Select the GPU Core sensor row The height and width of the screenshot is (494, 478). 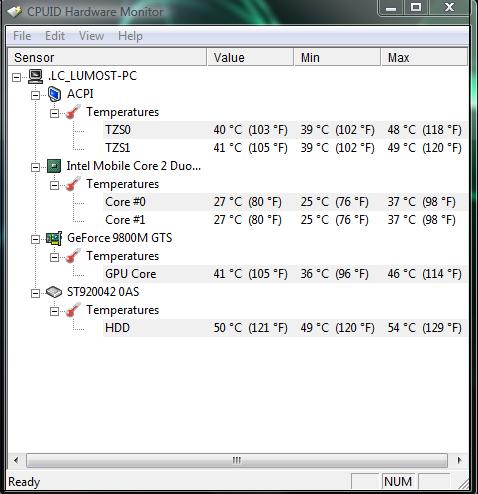[x=285, y=274]
